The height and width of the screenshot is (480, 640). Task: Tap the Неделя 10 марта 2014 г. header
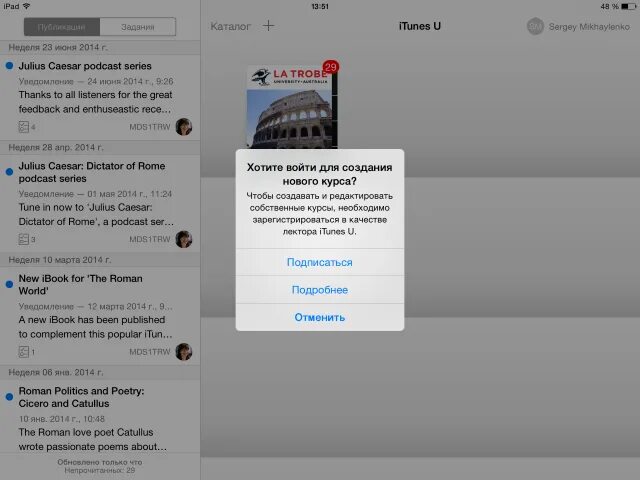100,260
